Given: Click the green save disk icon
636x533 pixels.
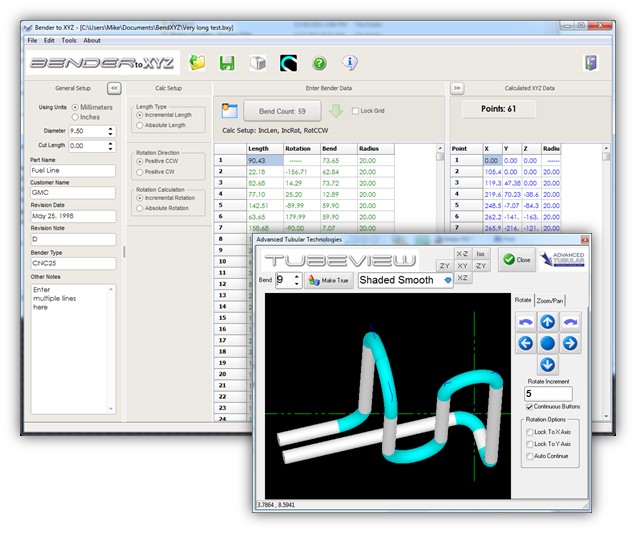Looking at the screenshot, I should 227,63.
